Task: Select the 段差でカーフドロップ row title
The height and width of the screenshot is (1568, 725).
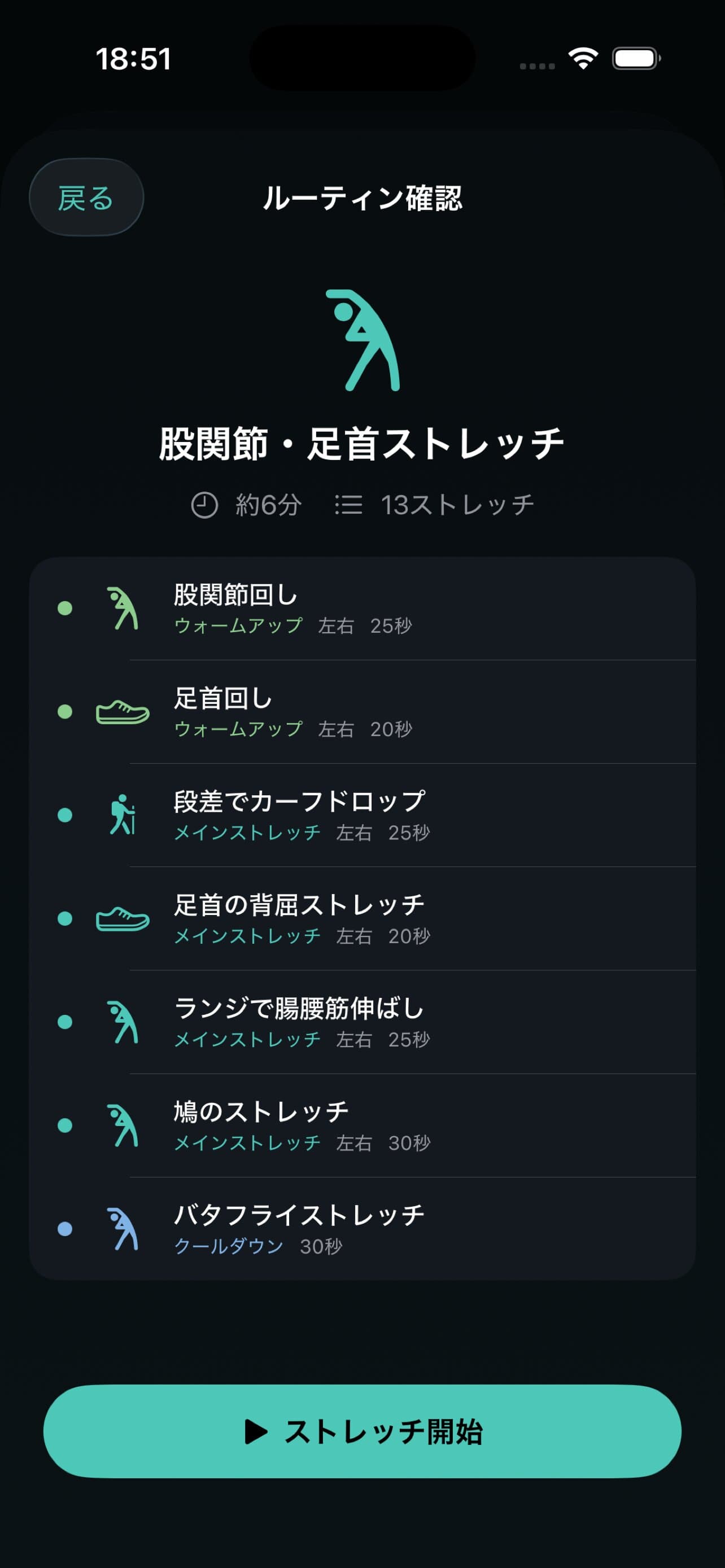Action: (299, 801)
